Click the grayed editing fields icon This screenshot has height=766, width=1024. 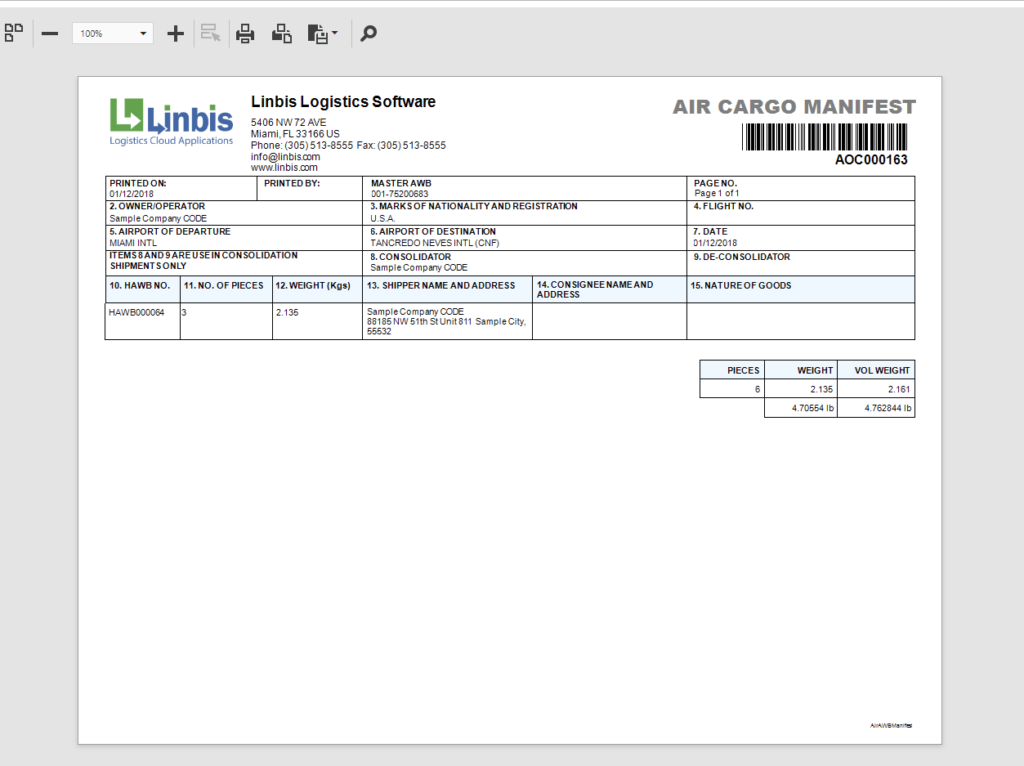210,33
